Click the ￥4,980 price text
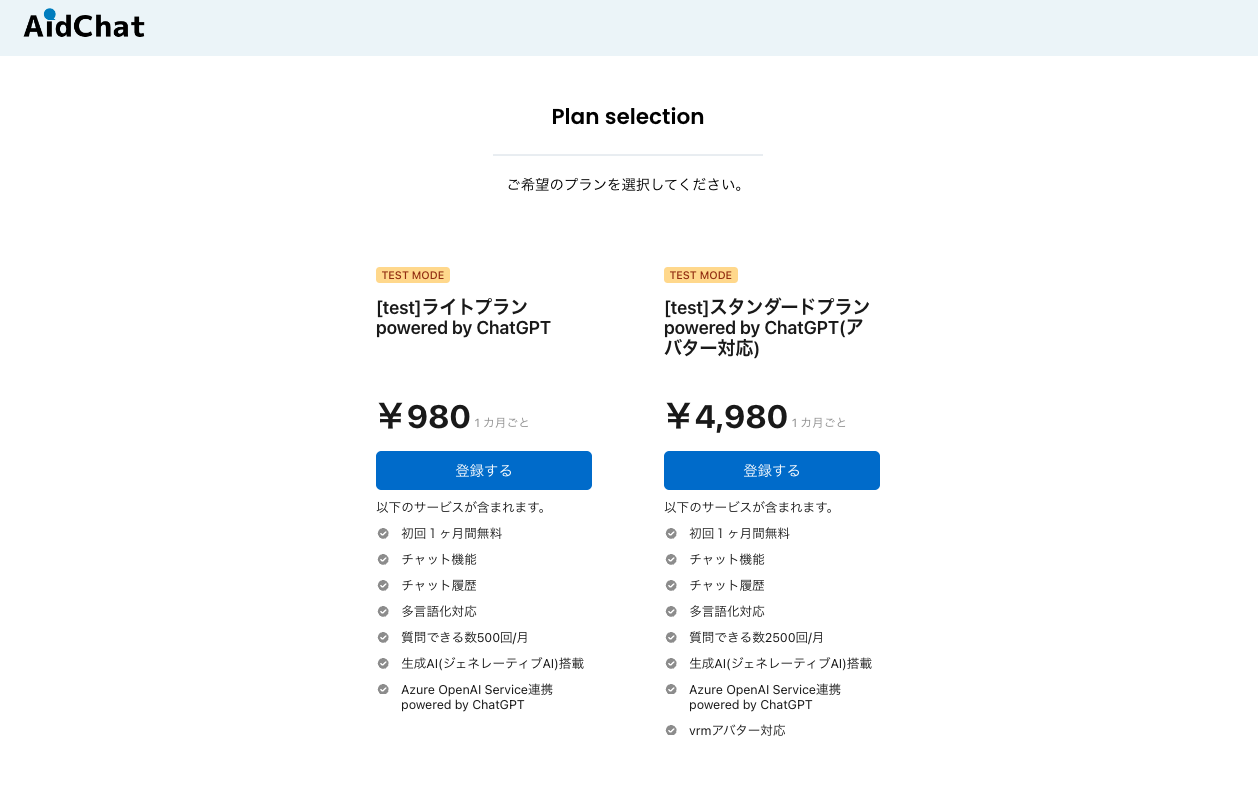The image size is (1258, 801). 726,416
